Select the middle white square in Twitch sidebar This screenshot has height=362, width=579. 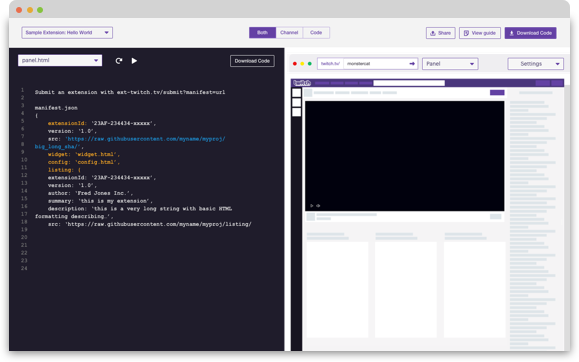click(297, 102)
